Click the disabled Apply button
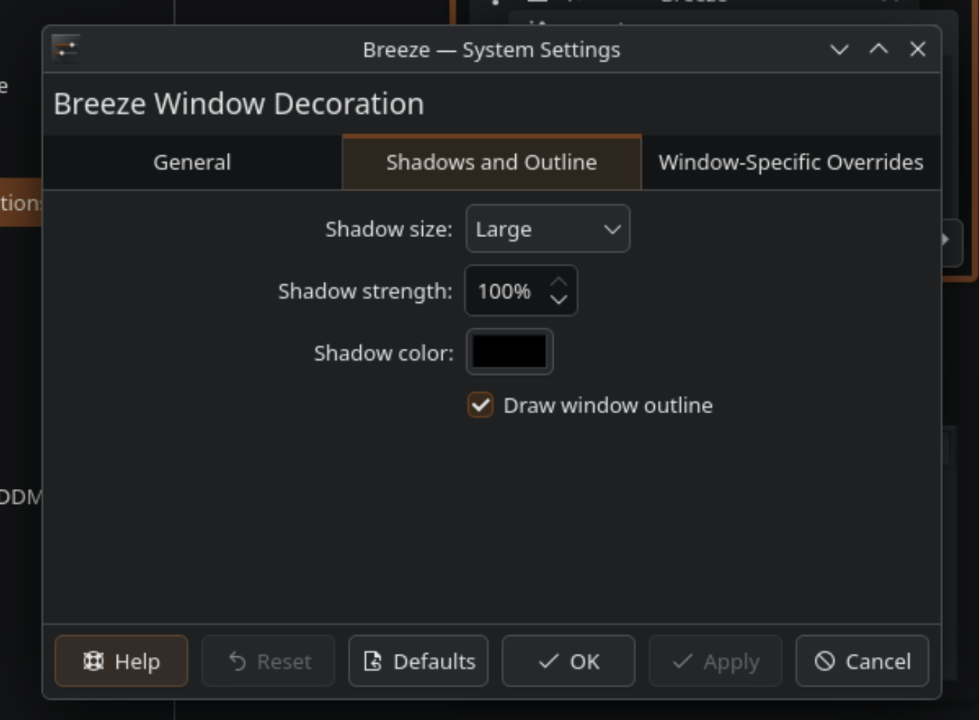The width and height of the screenshot is (979, 720). (715, 661)
